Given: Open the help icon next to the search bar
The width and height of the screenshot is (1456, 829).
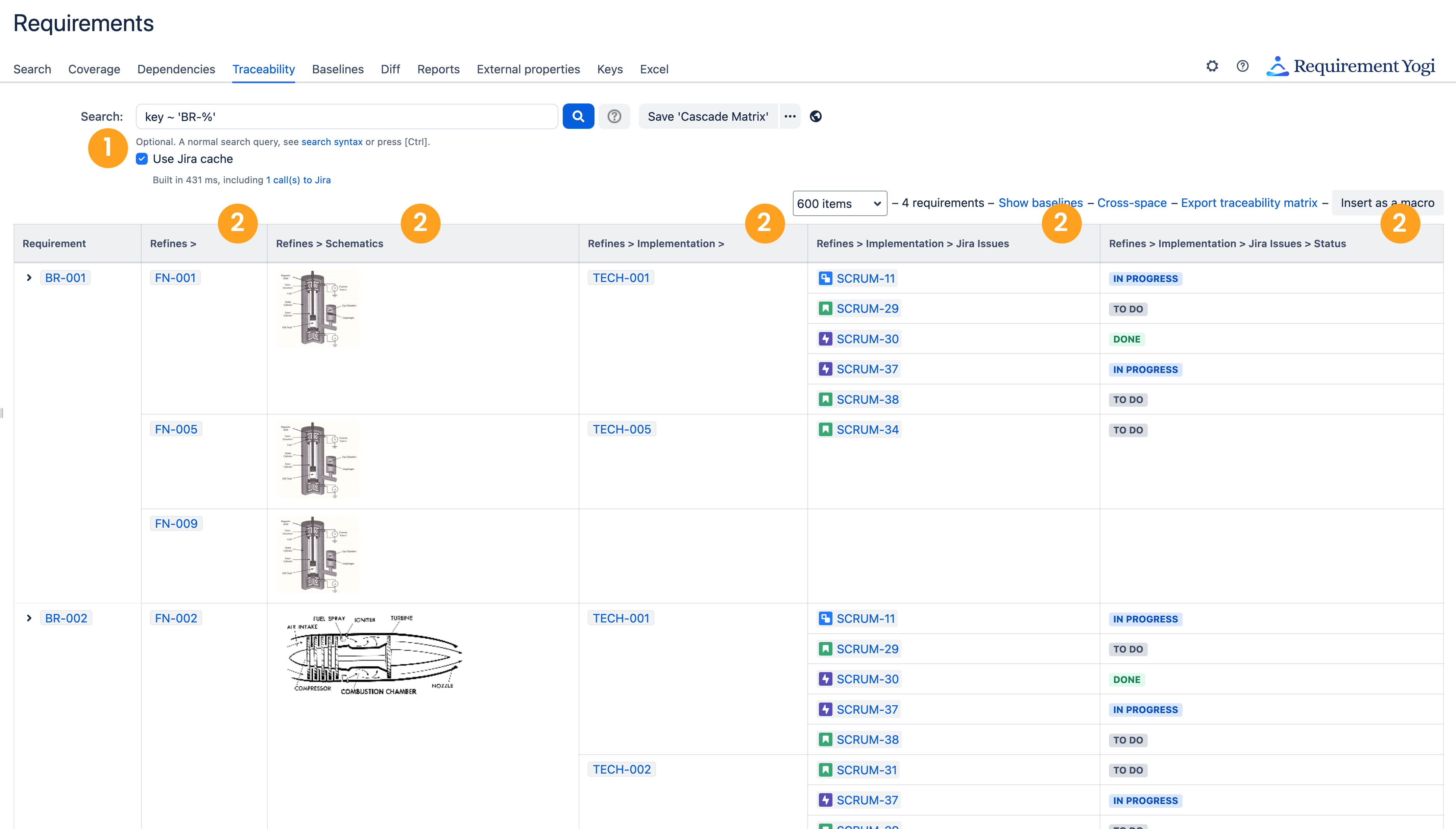Looking at the screenshot, I should (615, 116).
